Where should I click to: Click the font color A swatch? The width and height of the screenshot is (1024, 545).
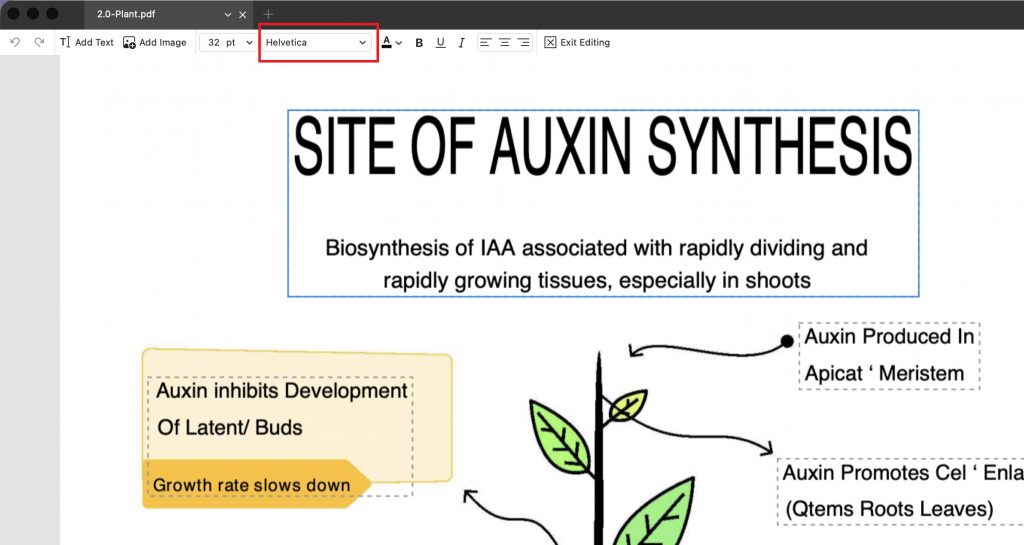pos(387,42)
